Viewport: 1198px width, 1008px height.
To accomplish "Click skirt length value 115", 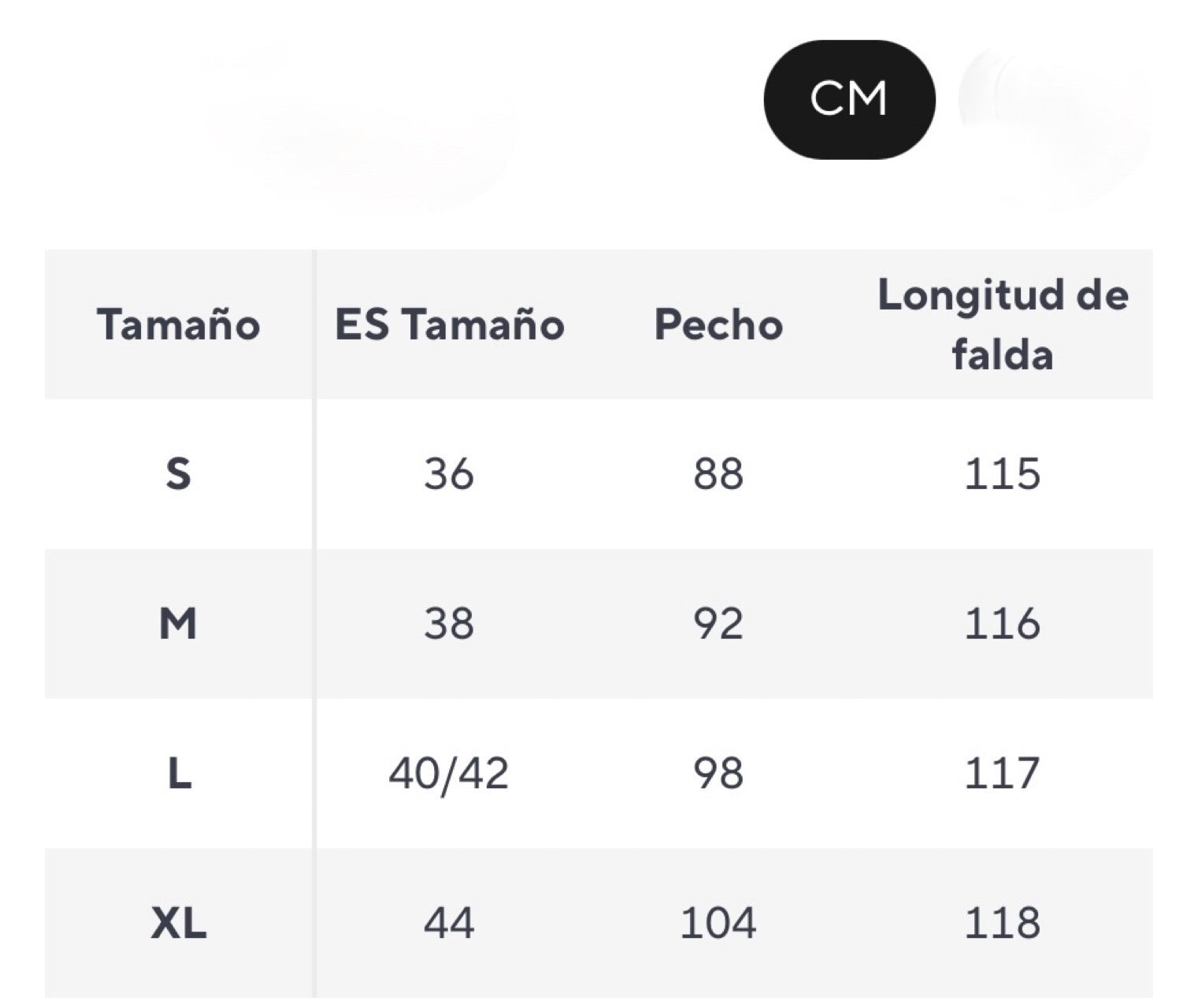I will click(x=1003, y=474).
